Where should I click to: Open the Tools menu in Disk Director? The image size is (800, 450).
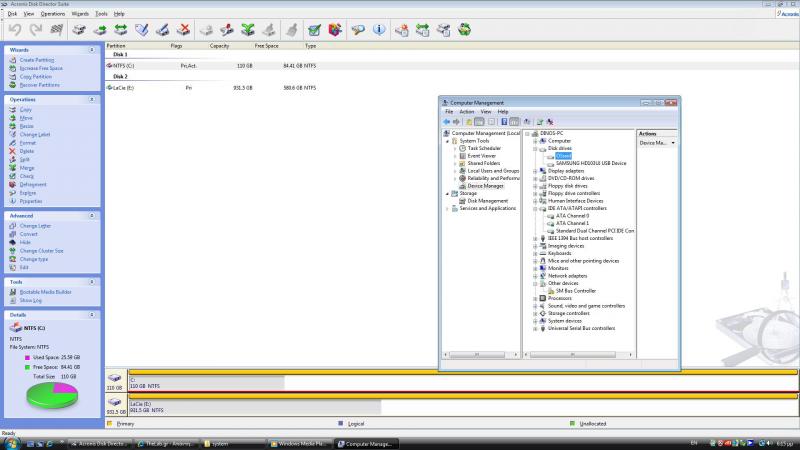tap(102, 14)
